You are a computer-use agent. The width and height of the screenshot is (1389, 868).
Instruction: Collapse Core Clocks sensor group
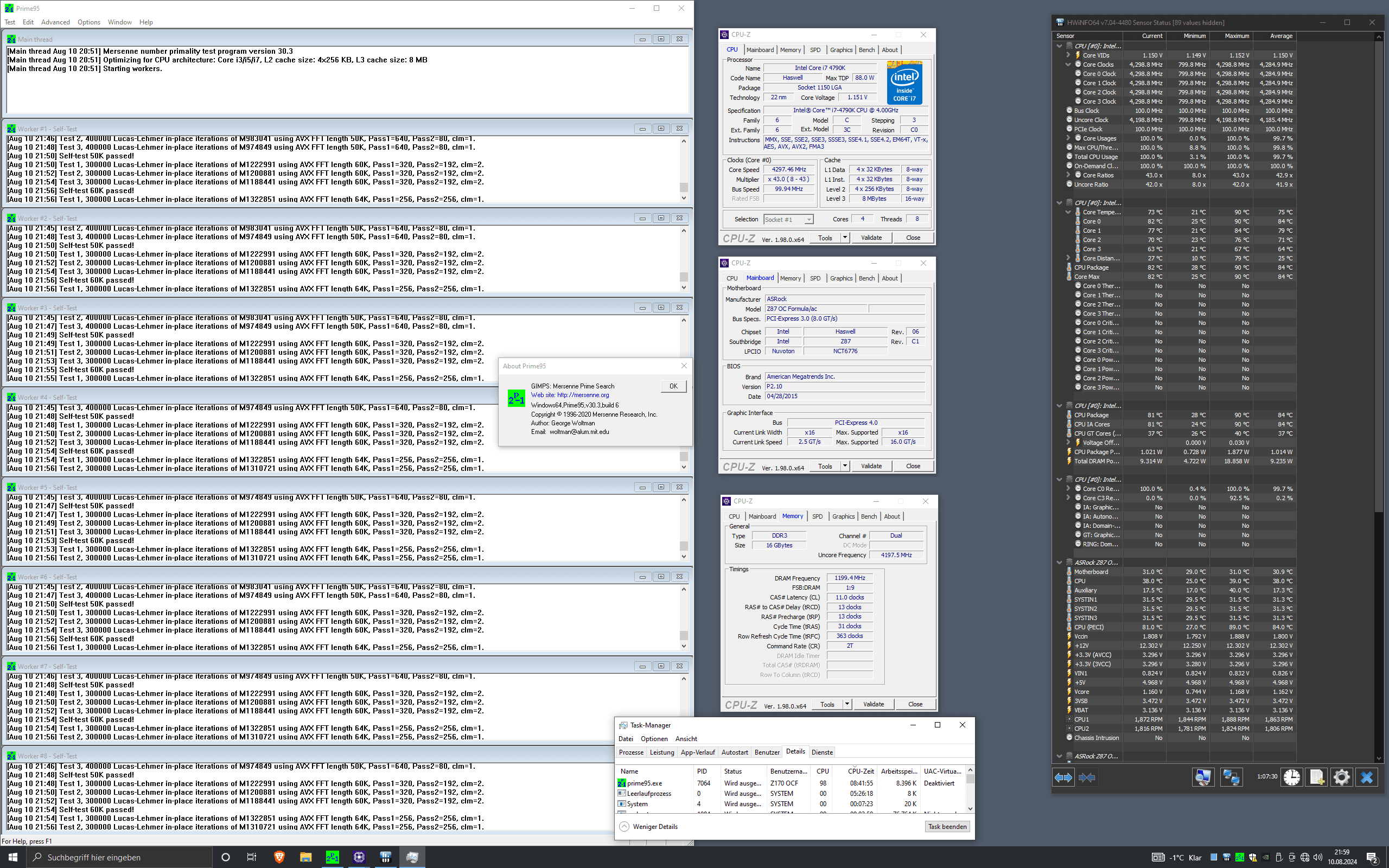pos(1068,65)
